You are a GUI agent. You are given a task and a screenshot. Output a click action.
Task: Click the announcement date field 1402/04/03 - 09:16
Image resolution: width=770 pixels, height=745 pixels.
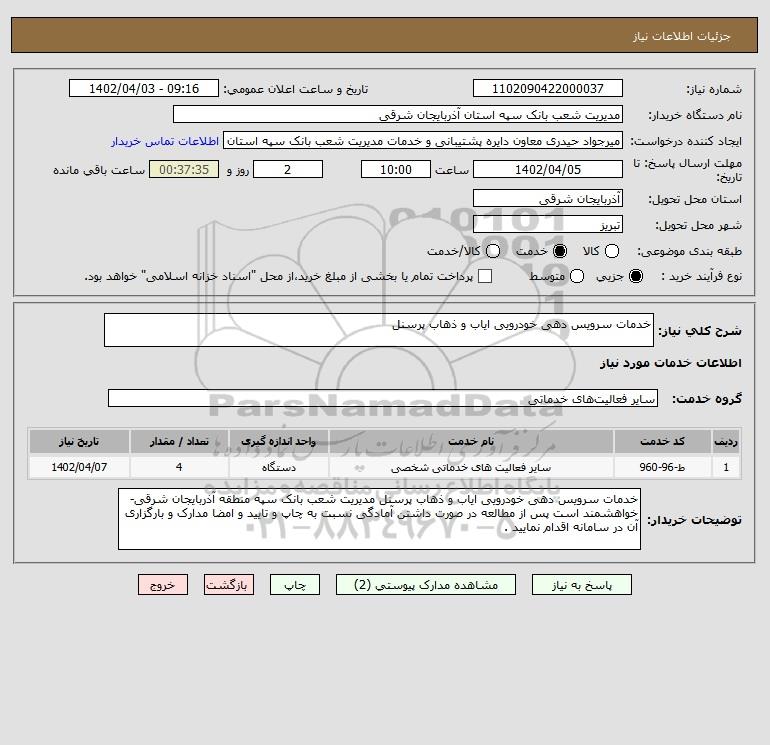click(144, 89)
